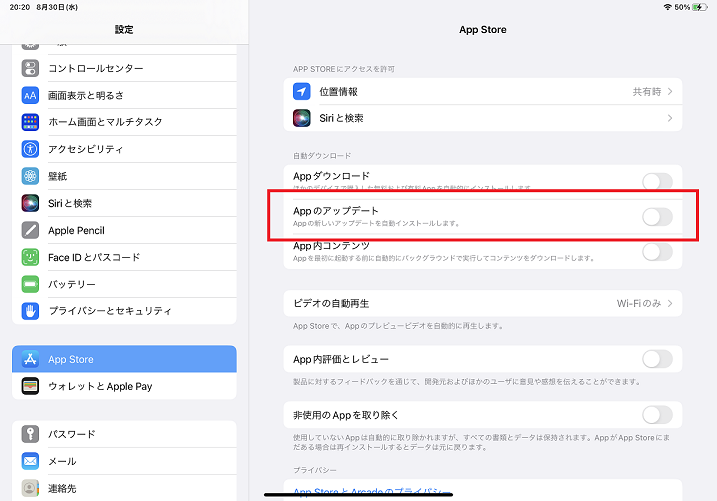The height and width of the screenshot is (501, 717).
Task: Tap the location arrow icon for 位置情報
Action: [301, 91]
